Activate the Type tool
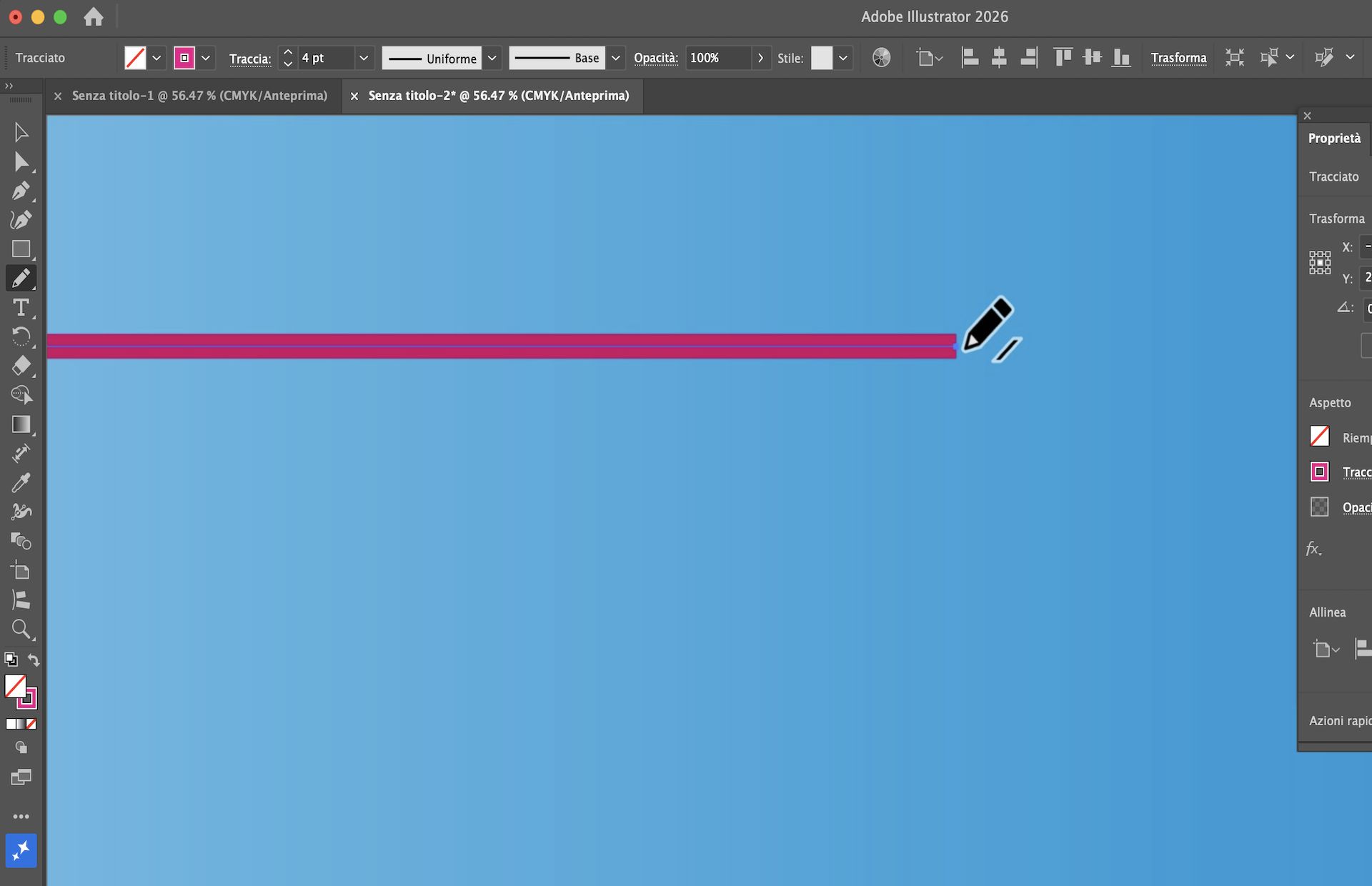Image resolution: width=1372 pixels, height=886 pixels. pyautogui.click(x=21, y=308)
